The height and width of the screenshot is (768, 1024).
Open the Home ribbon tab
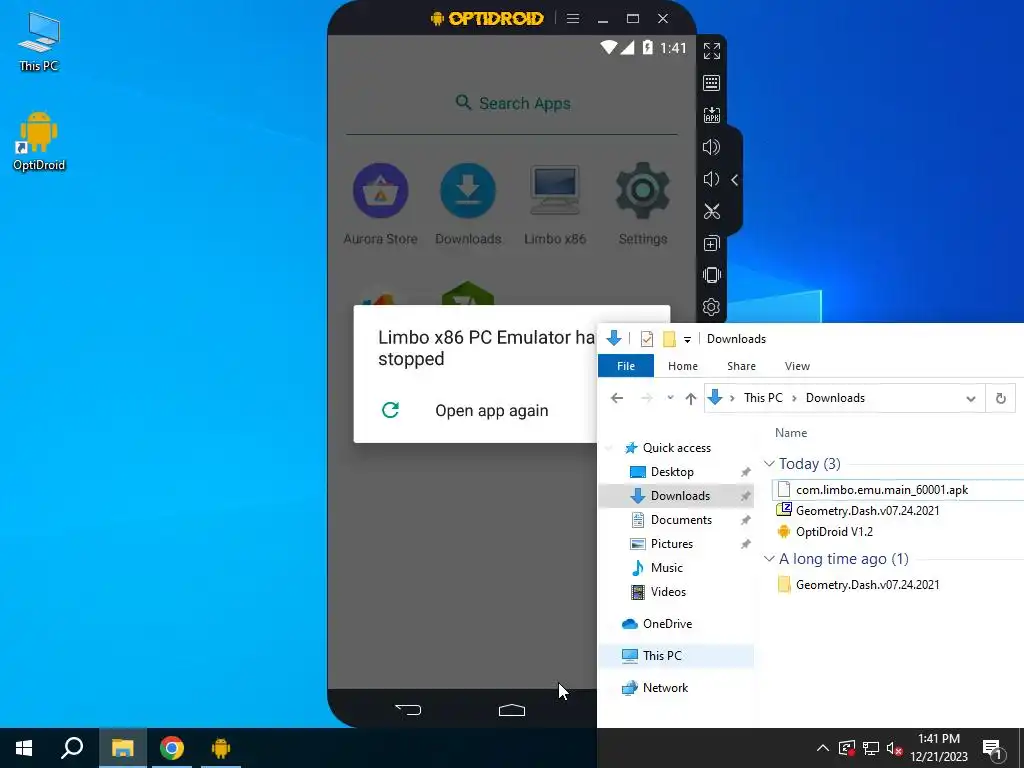(x=682, y=366)
